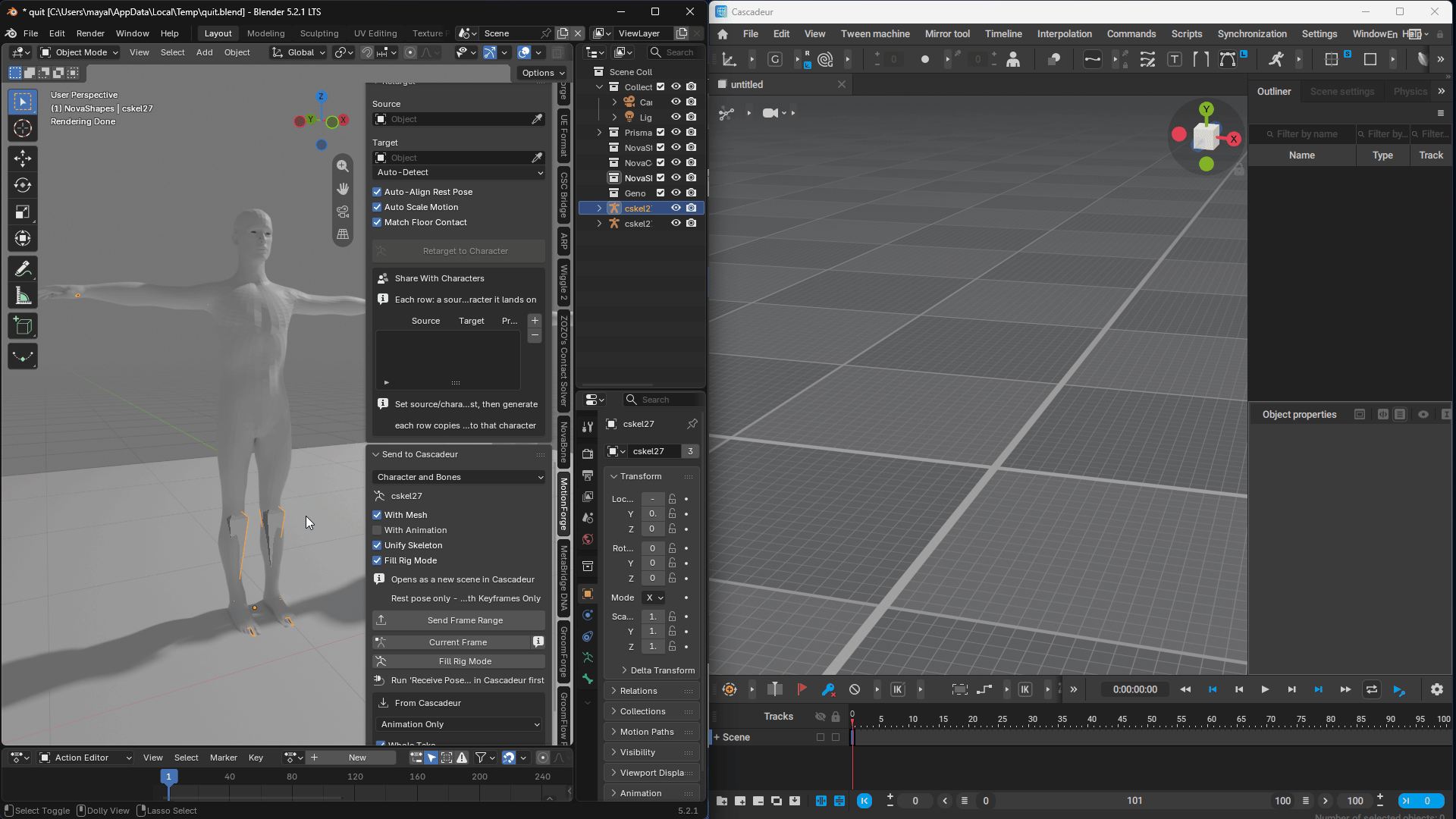The height and width of the screenshot is (819, 1456).
Task: Pick Target object with the eyedropper
Action: [x=537, y=158]
